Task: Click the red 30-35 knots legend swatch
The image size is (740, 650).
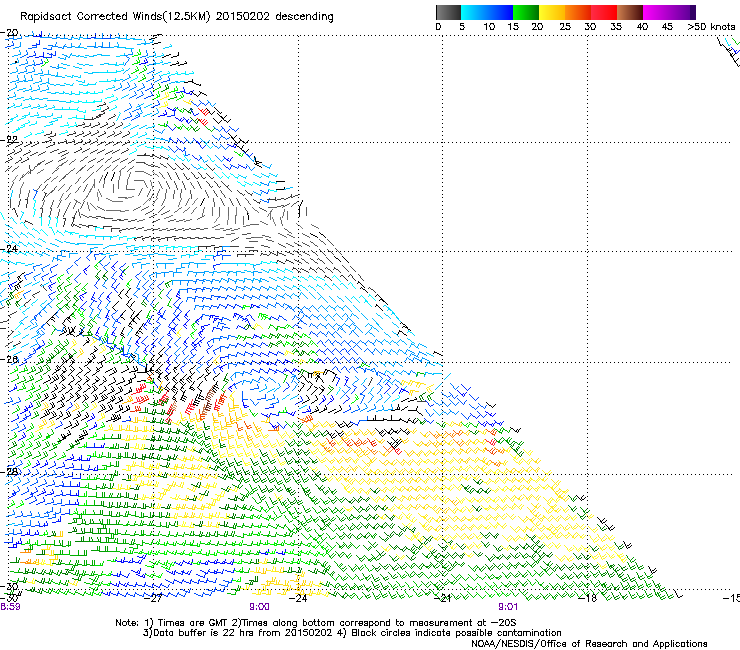Action: pos(603,12)
